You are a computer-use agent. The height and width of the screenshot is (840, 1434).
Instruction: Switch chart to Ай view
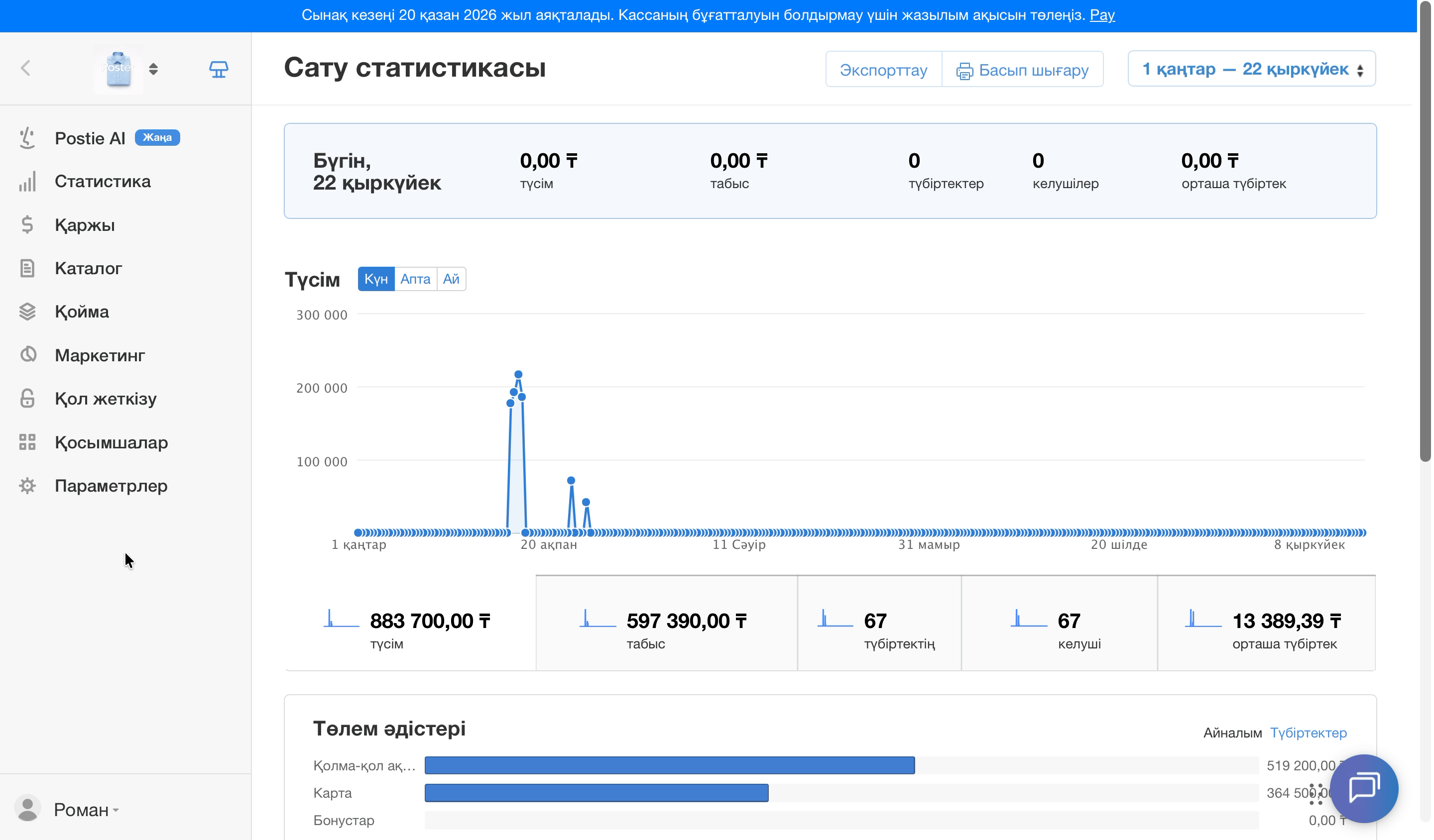click(451, 279)
